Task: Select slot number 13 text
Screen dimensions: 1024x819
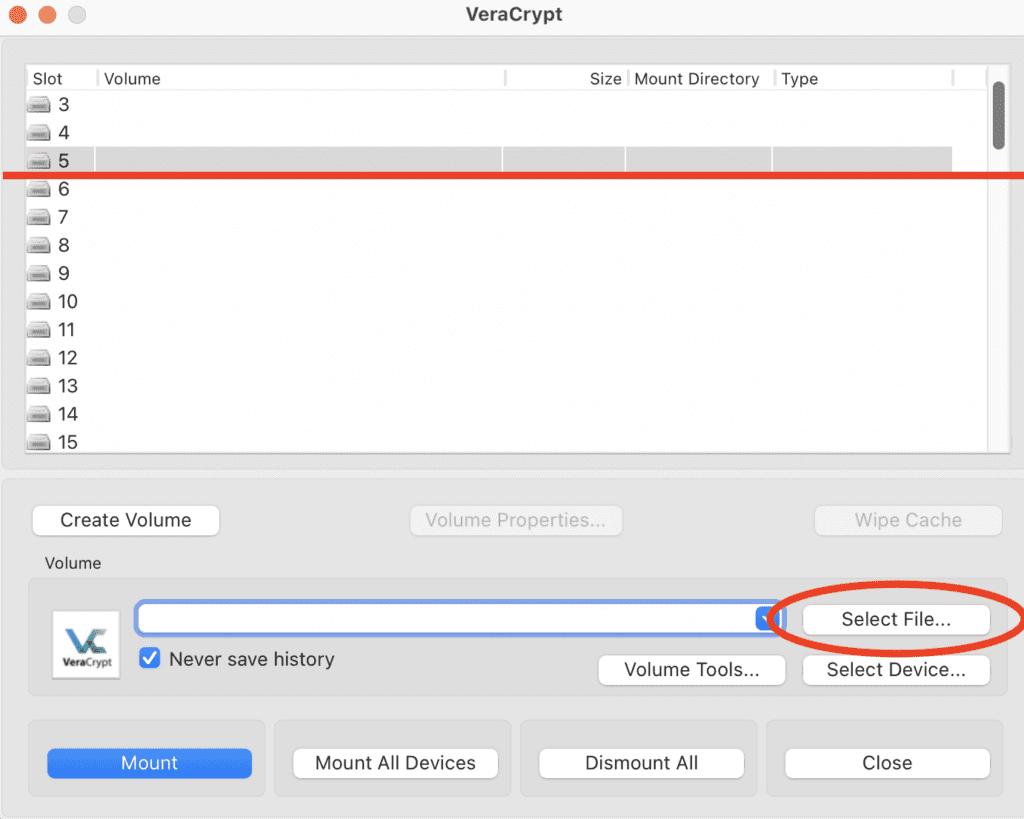Action: click(68, 386)
